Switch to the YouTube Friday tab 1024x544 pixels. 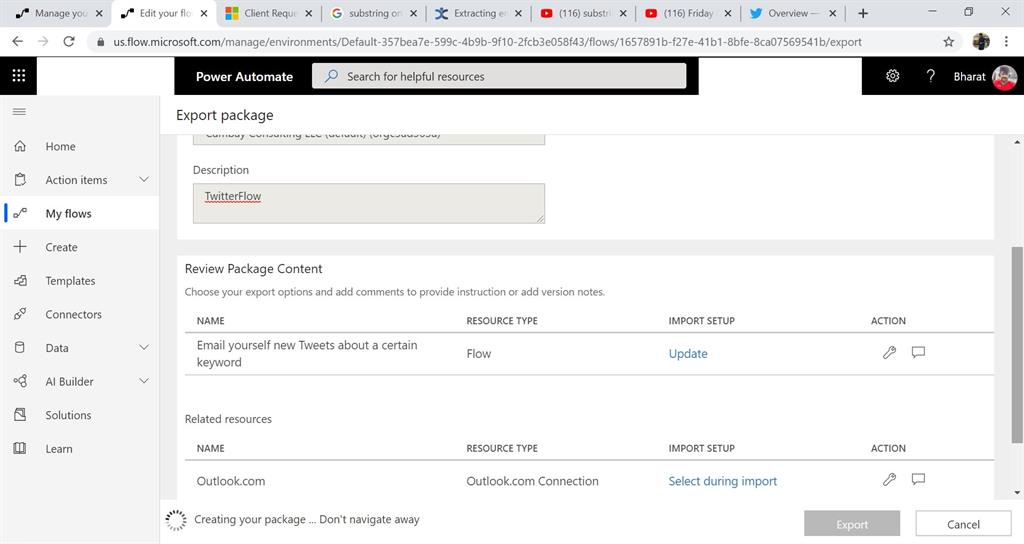pos(688,13)
